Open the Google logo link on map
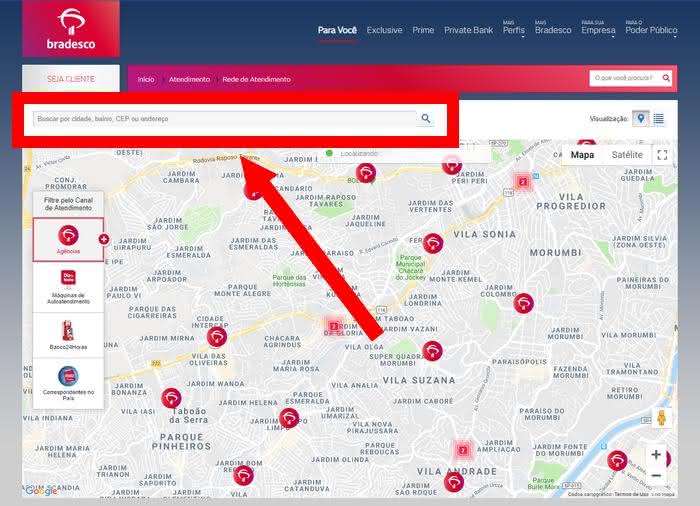 pyautogui.click(x=41, y=491)
